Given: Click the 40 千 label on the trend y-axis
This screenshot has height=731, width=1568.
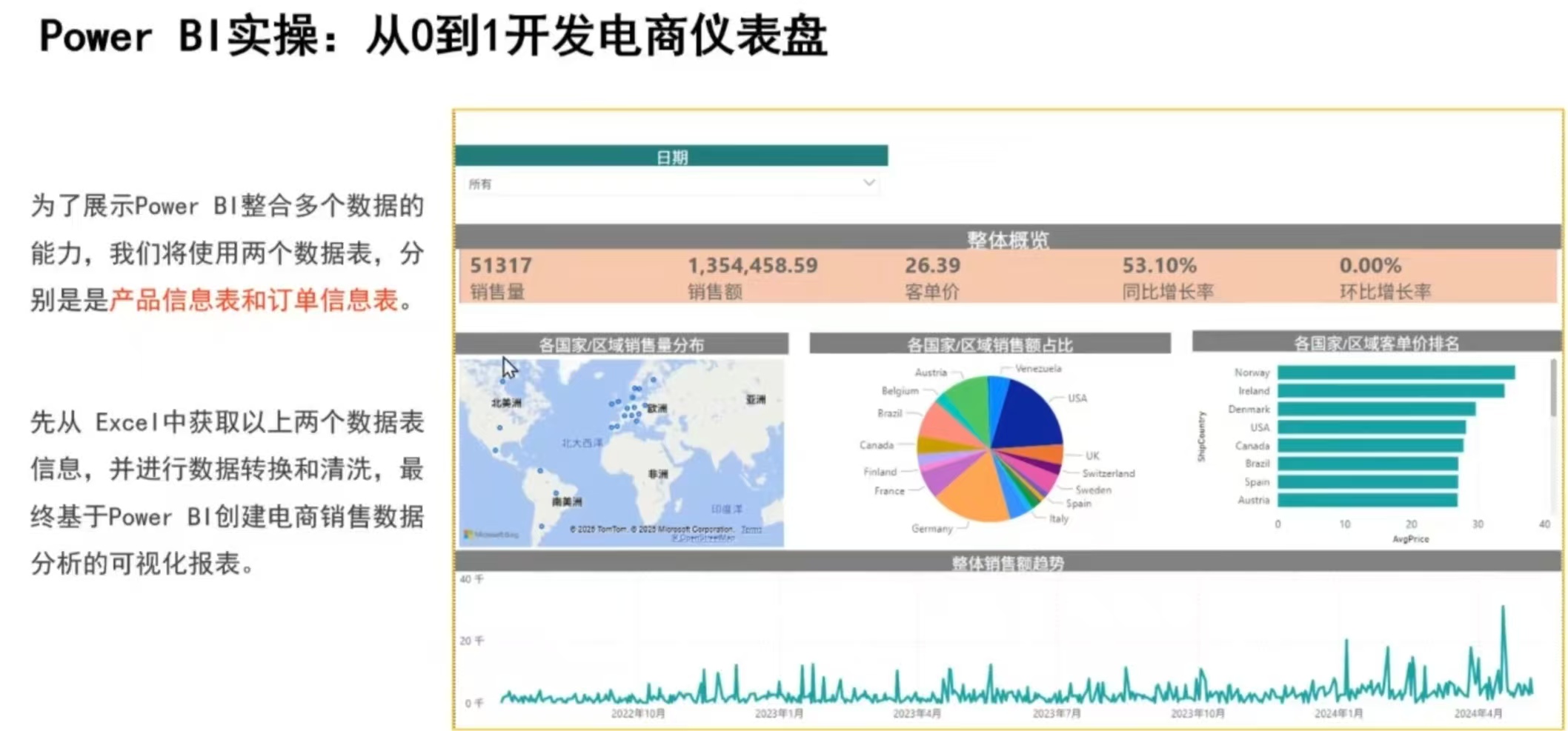Looking at the screenshot, I should pyautogui.click(x=472, y=579).
